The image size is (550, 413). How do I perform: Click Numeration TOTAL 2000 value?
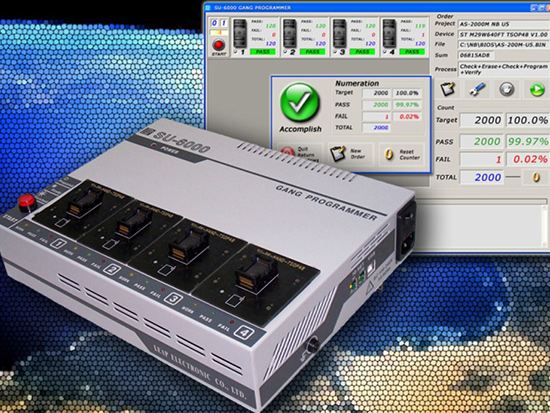[x=376, y=128]
